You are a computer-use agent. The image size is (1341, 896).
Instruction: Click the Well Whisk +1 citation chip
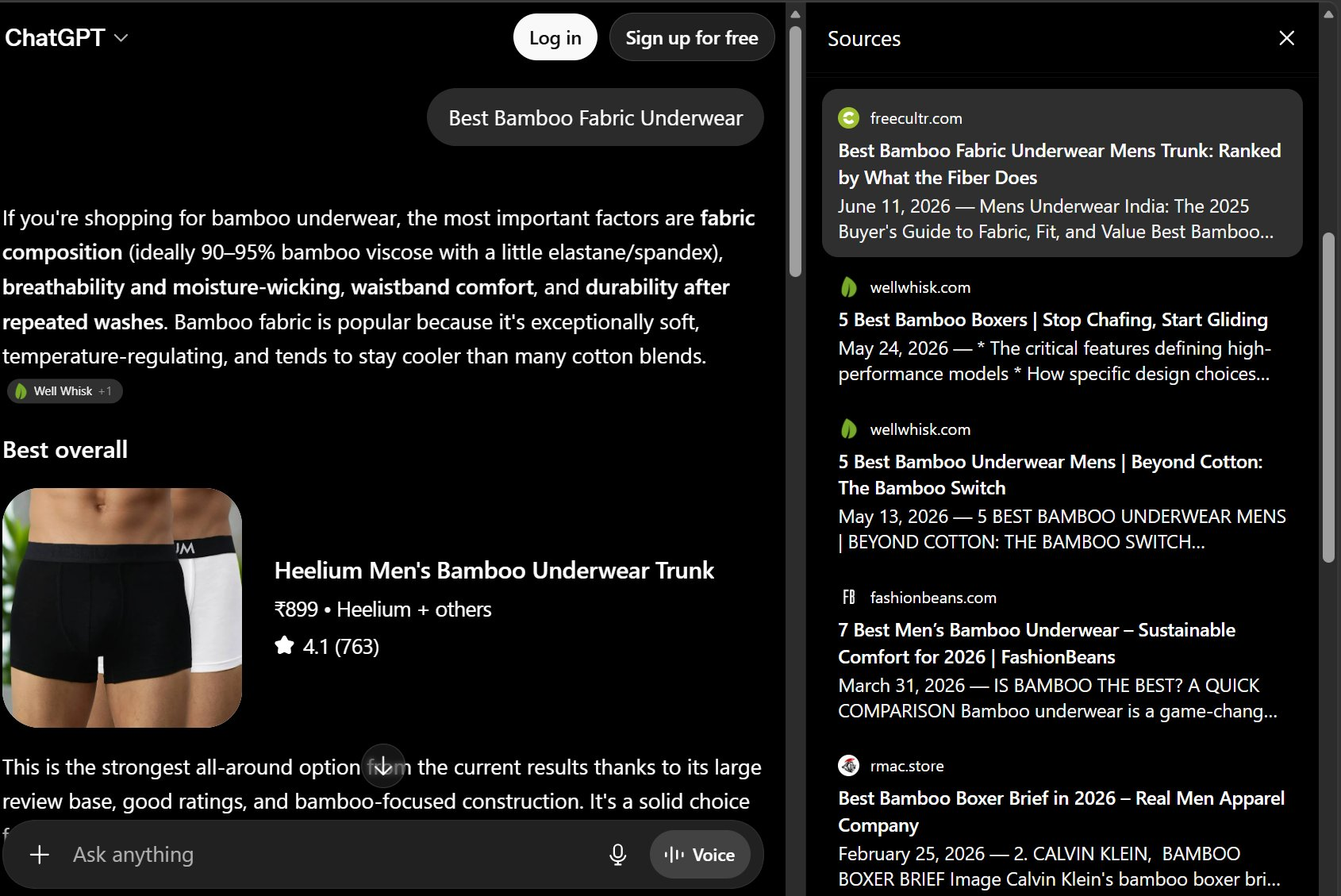65,391
